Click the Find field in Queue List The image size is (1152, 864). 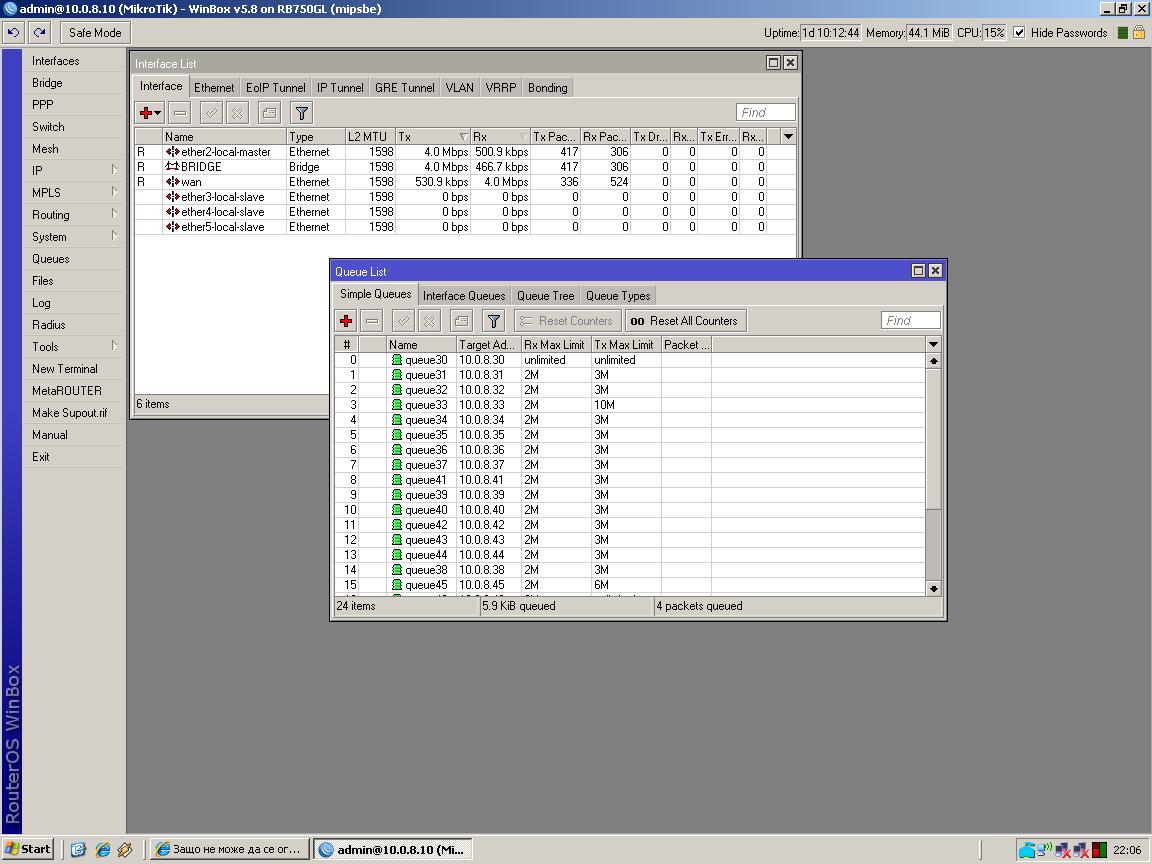(910, 321)
